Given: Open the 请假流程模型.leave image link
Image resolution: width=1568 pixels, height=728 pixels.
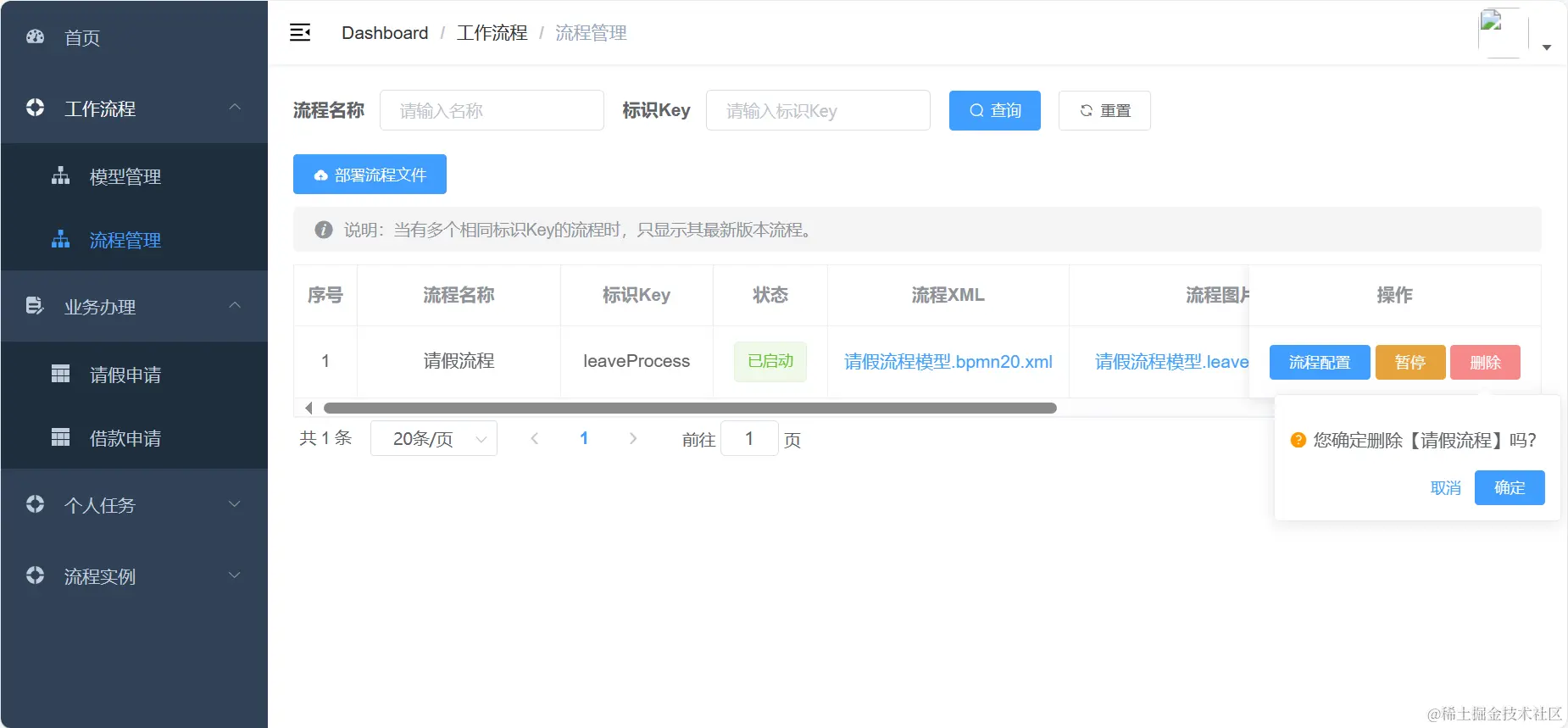Looking at the screenshot, I should [1172, 361].
